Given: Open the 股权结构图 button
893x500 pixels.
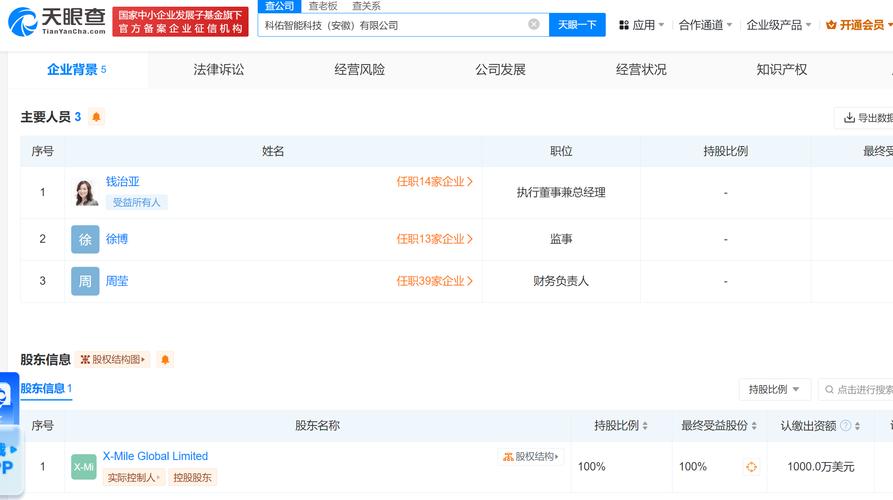Looking at the screenshot, I should click(x=112, y=359).
